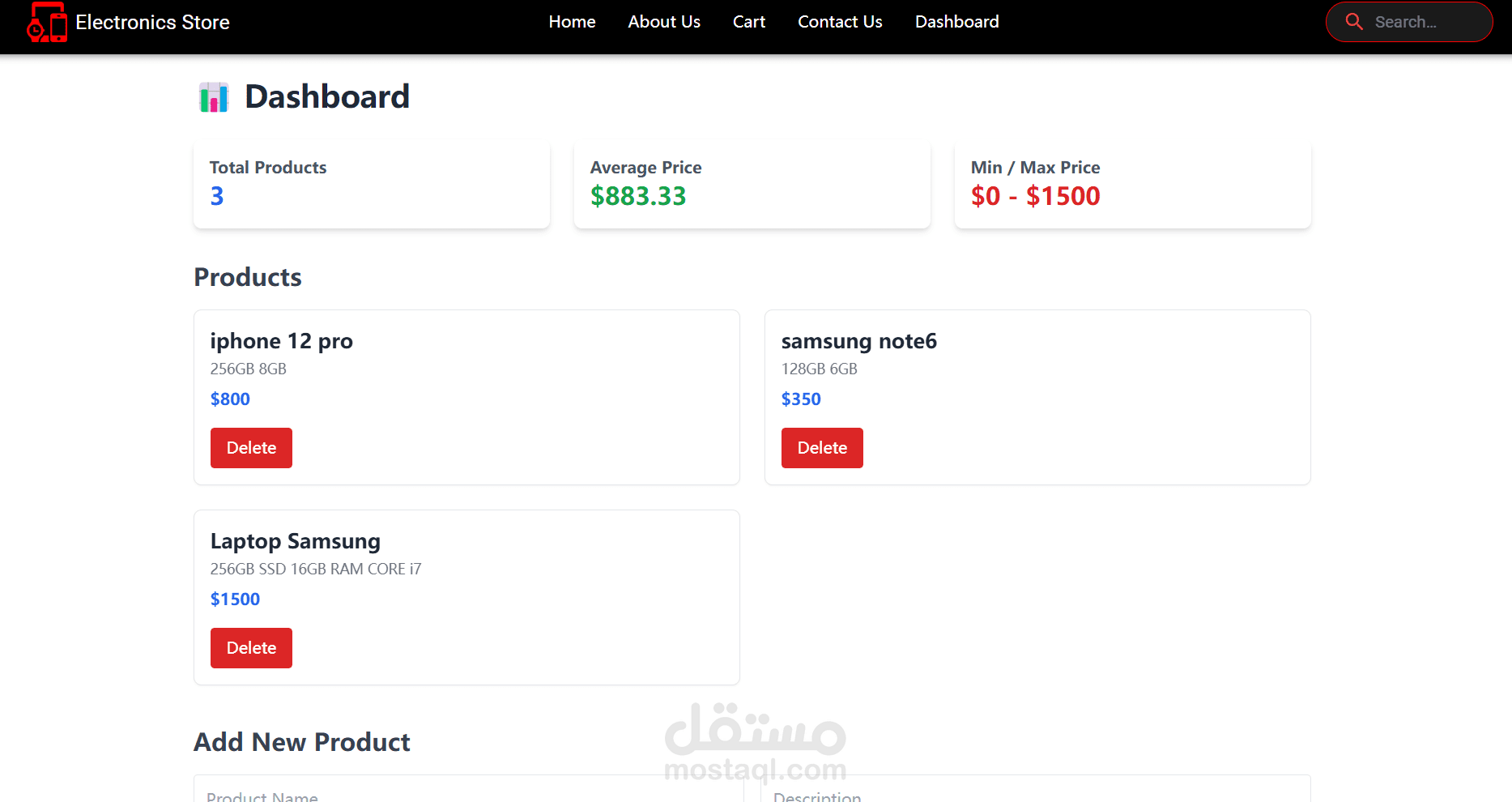This screenshot has width=1512, height=802.
Task: Select Dashboard in the top navigation
Action: coord(956,22)
